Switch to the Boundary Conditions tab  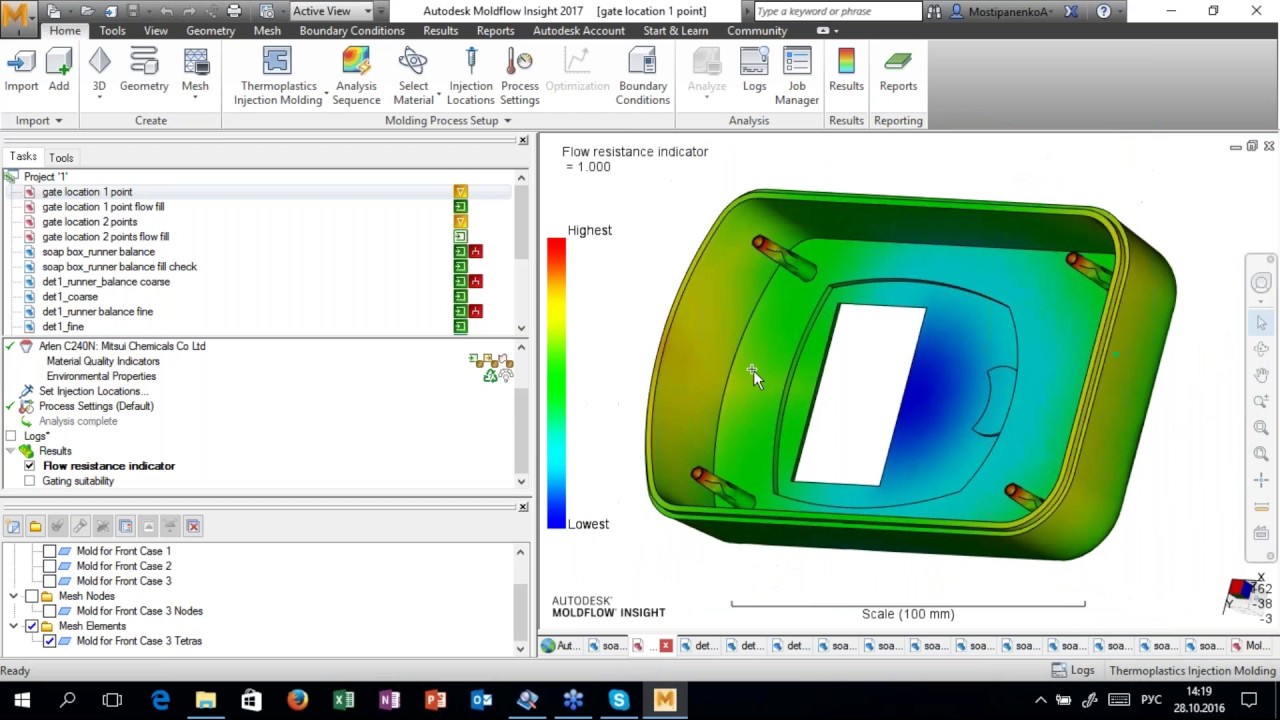352,31
